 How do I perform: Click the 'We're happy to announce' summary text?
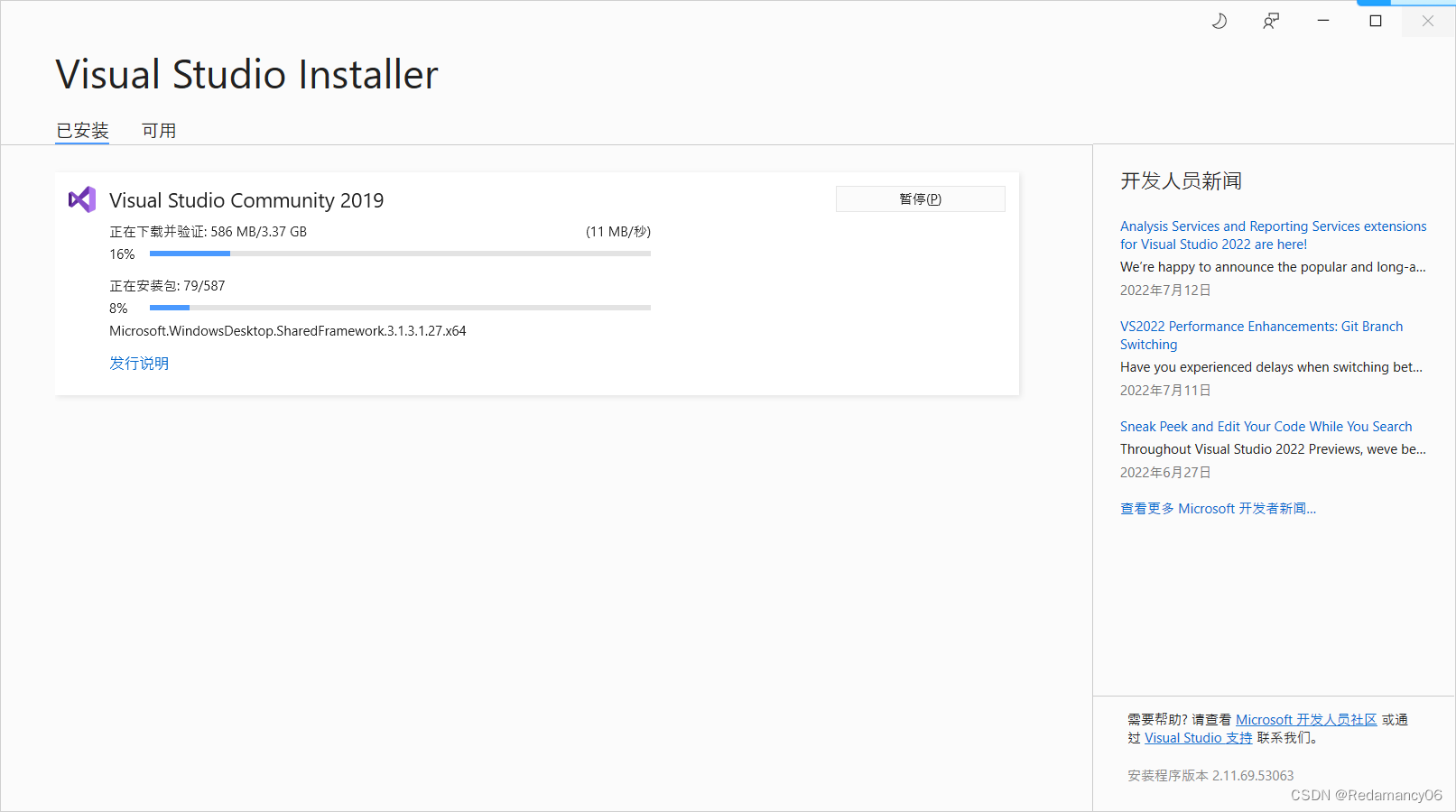pyautogui.click(x=1273, y=267)
